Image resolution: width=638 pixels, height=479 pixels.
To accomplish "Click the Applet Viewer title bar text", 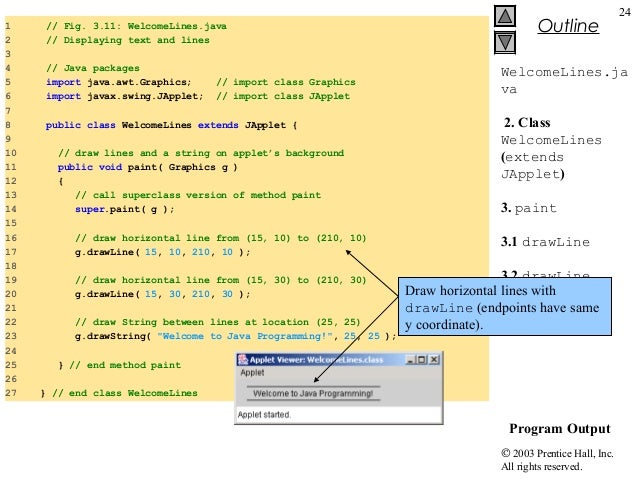I will tap(316, 360).
